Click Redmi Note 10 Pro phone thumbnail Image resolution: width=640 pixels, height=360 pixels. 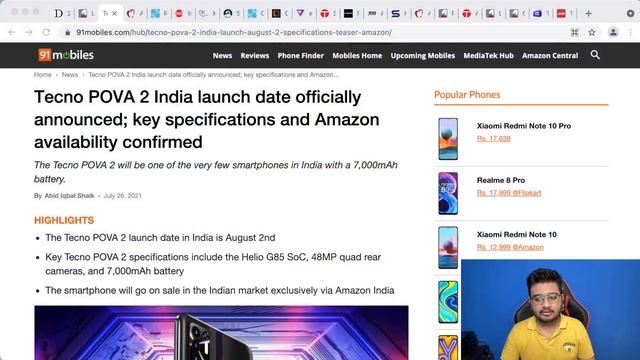(x=448, y=139)
